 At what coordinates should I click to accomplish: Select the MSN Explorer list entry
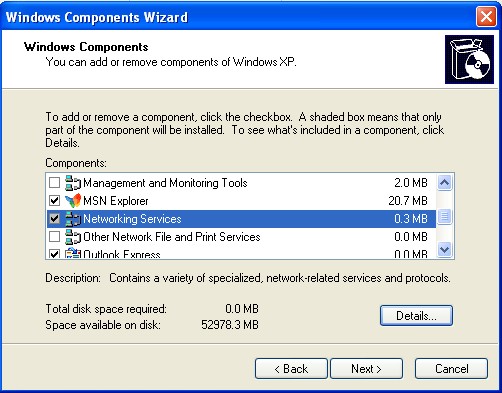(241, 201)
